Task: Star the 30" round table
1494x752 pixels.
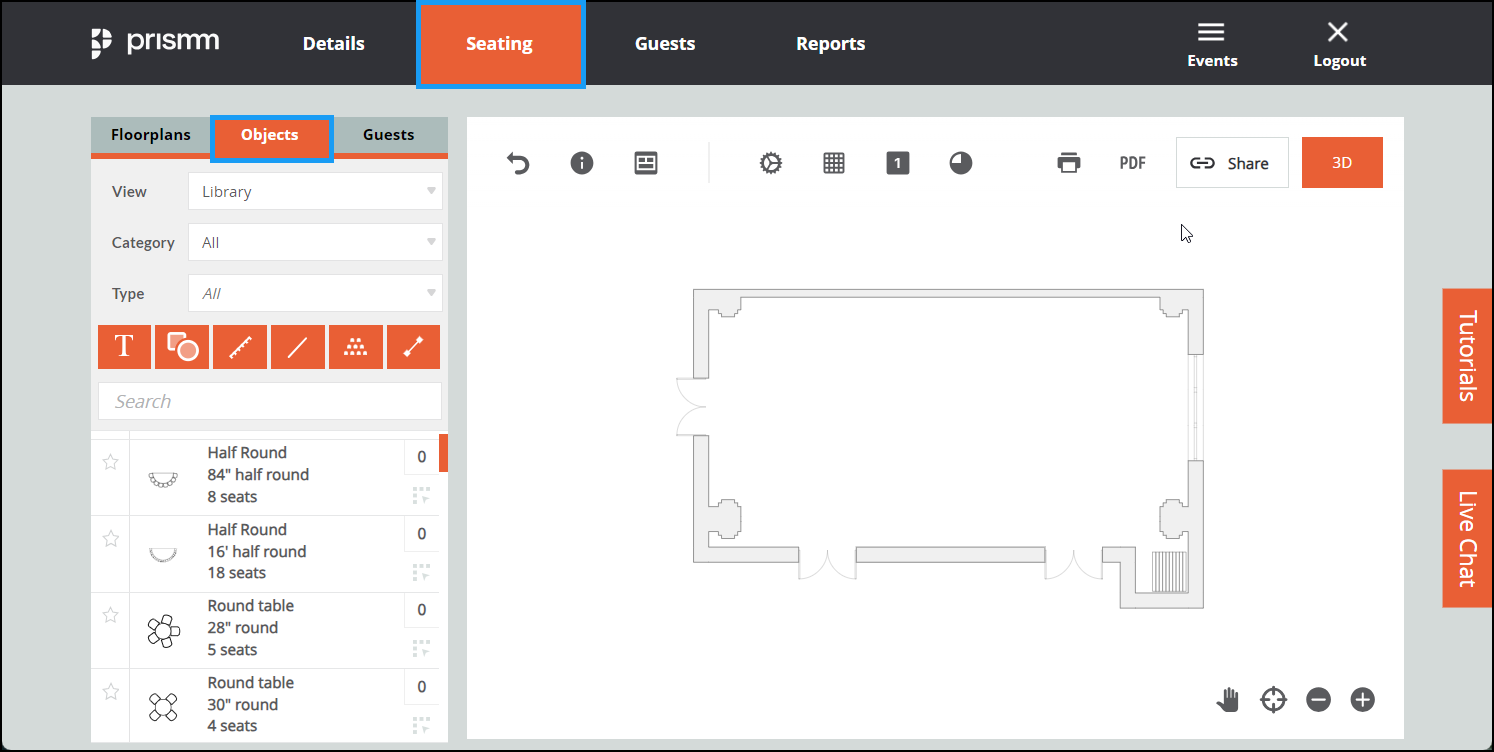Action: 111,692
